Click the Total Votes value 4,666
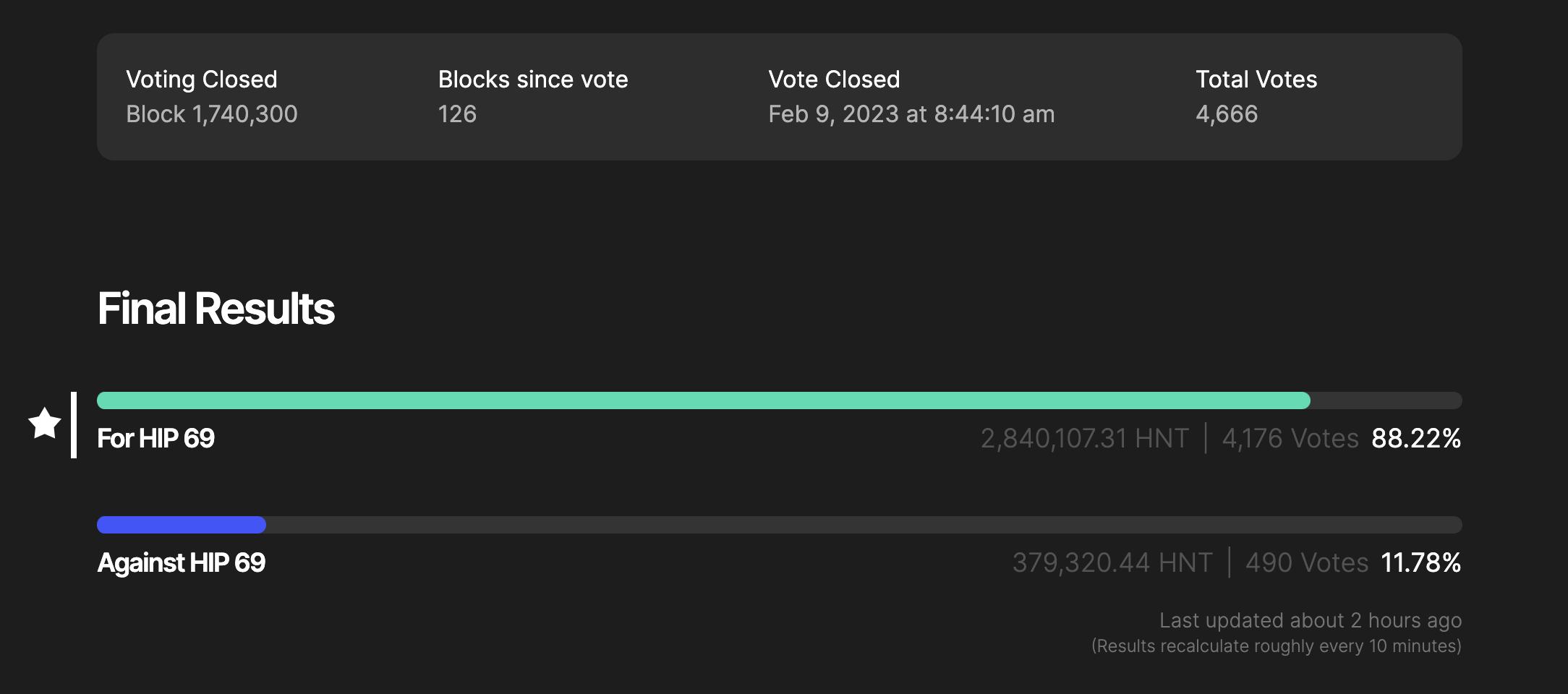The width and height of the screenshot is (1568, 694). click(1227, 114)
